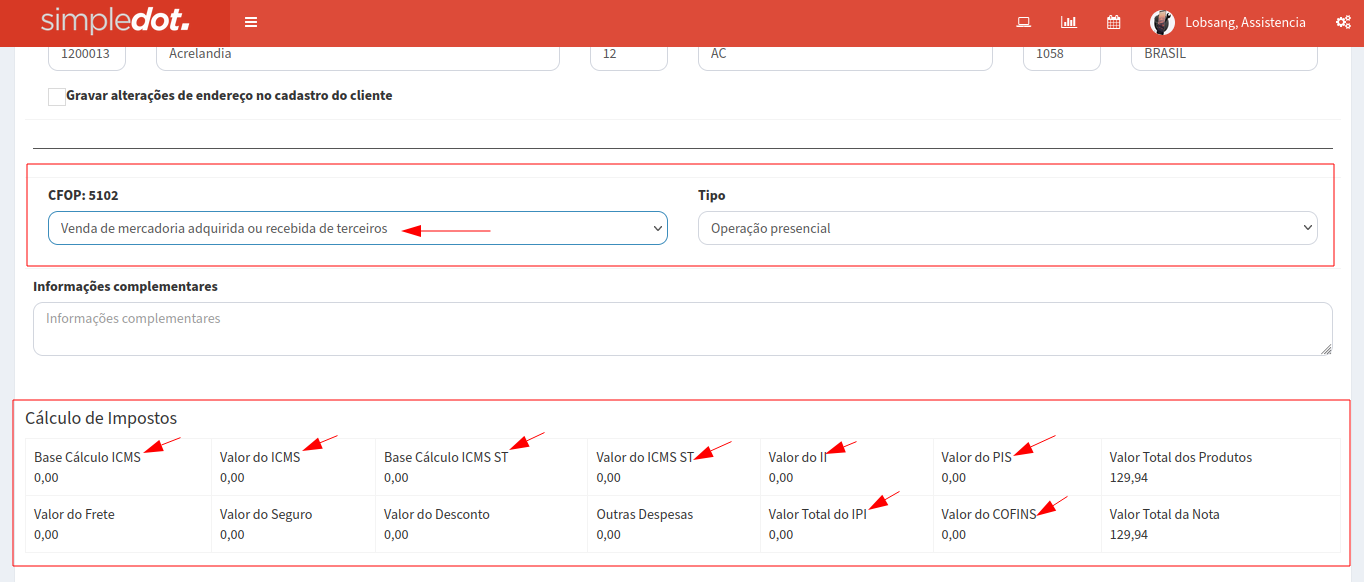1364x582 pixels.
Task: Open the bar chart reports icon
Action: click(1068, 22)
